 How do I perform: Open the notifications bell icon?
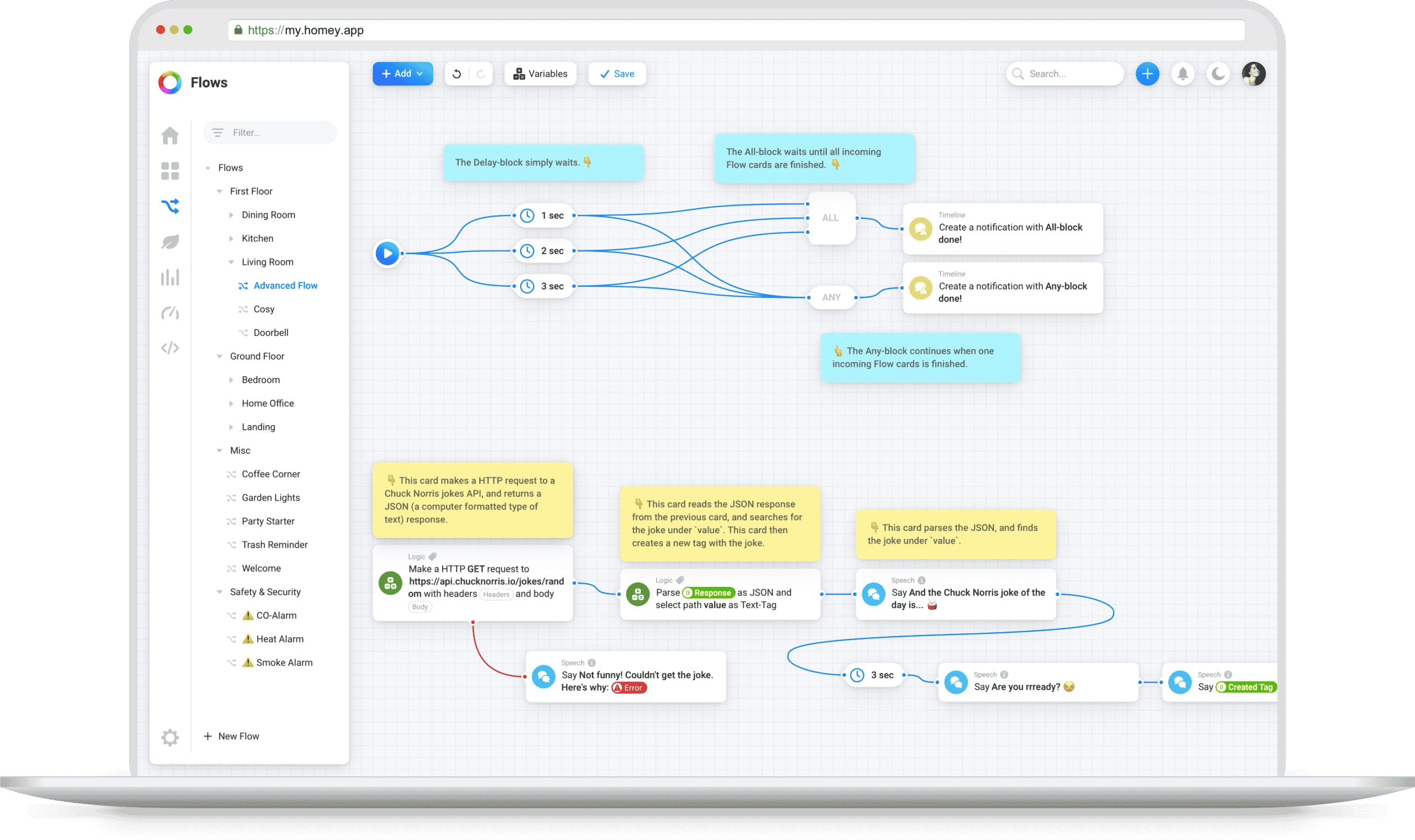coord(1182,74)
